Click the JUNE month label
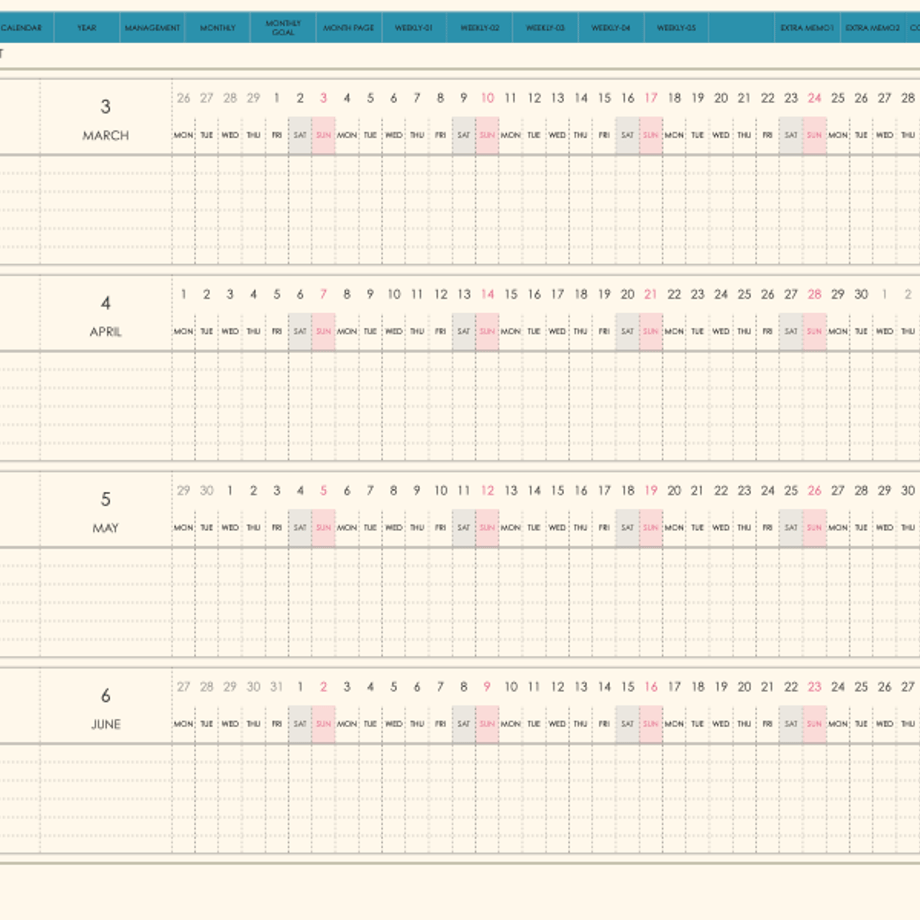Image resolution: width=920 pixels, height=920 pixels. [106, 725]
